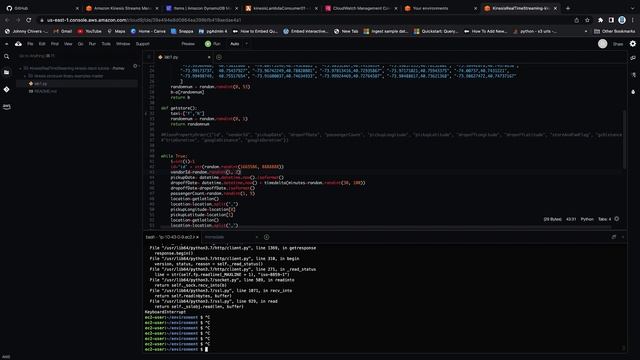Click the green Run button
The height and width of the screenshot is (360, 640).
213,44
